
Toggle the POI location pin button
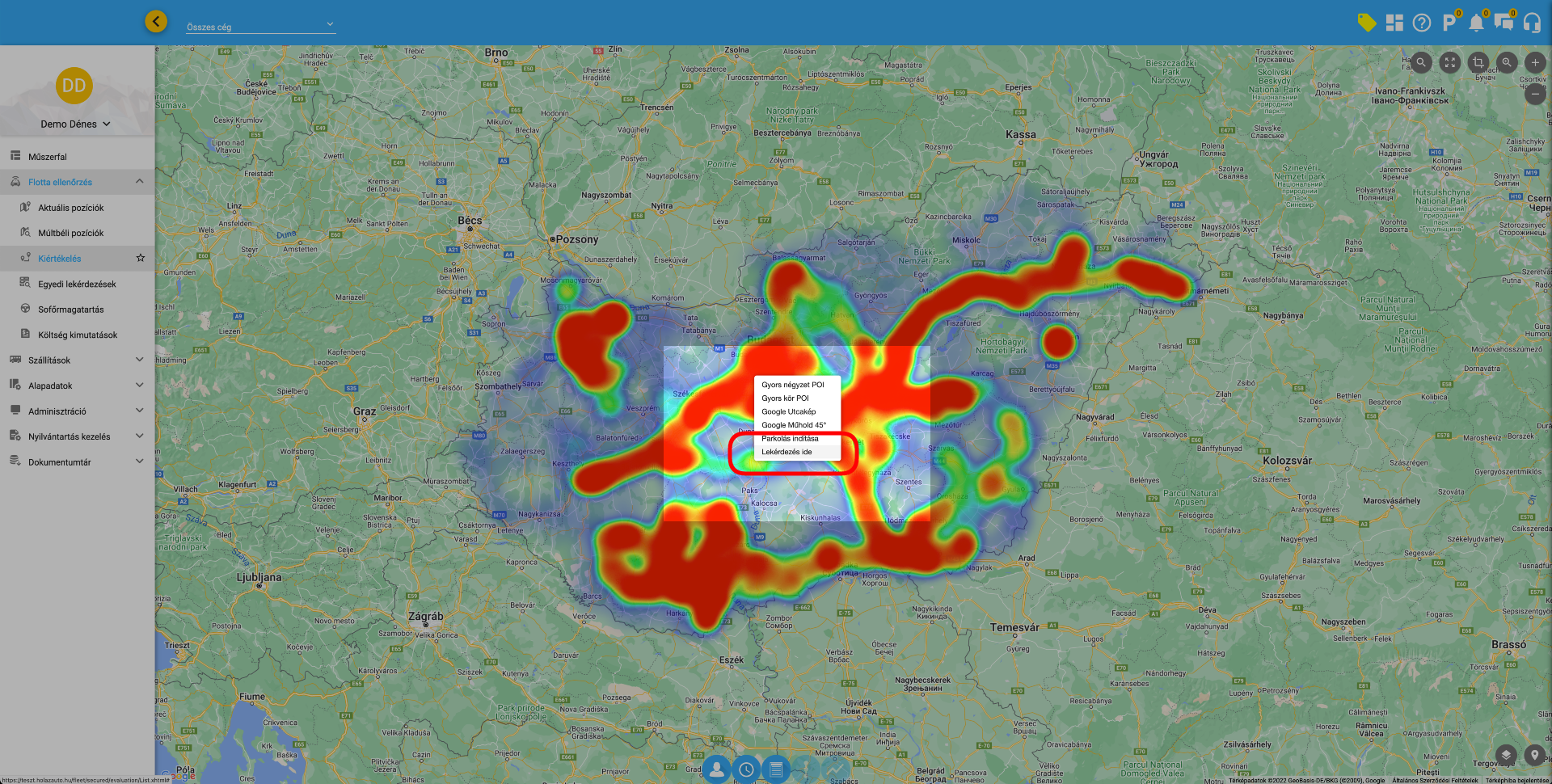click(1535, 755)
